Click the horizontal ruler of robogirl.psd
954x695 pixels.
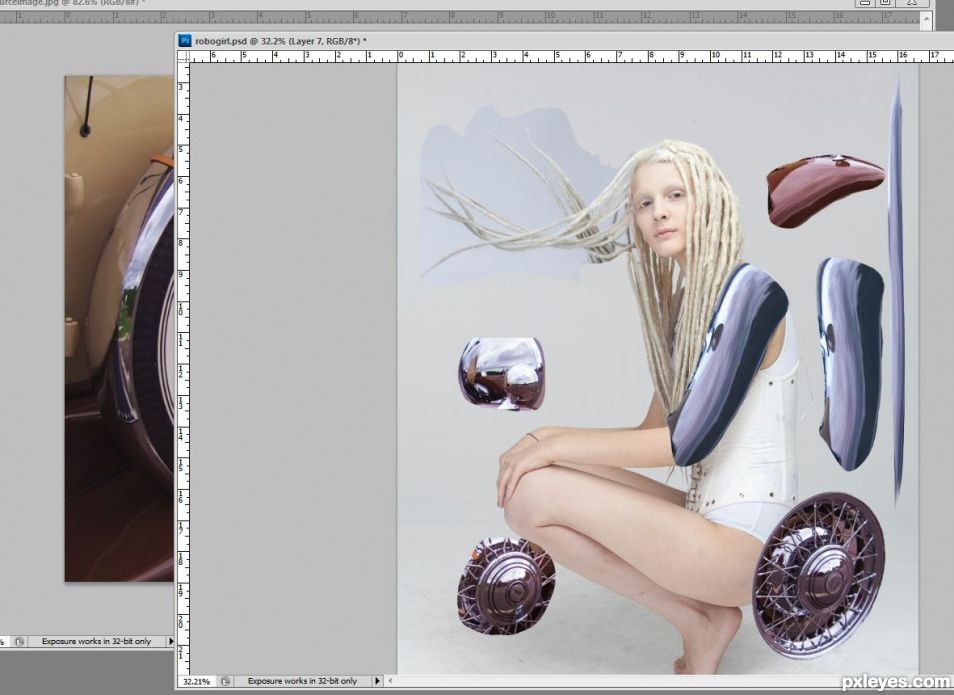572,57
